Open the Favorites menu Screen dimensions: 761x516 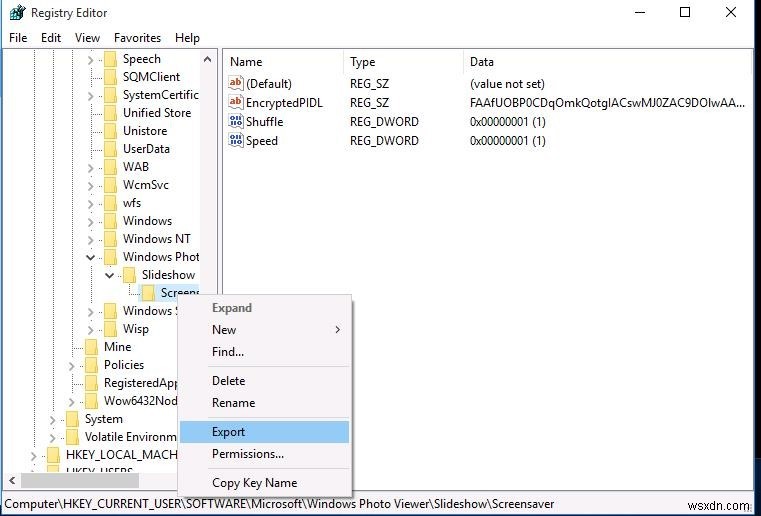coord(137,38)
